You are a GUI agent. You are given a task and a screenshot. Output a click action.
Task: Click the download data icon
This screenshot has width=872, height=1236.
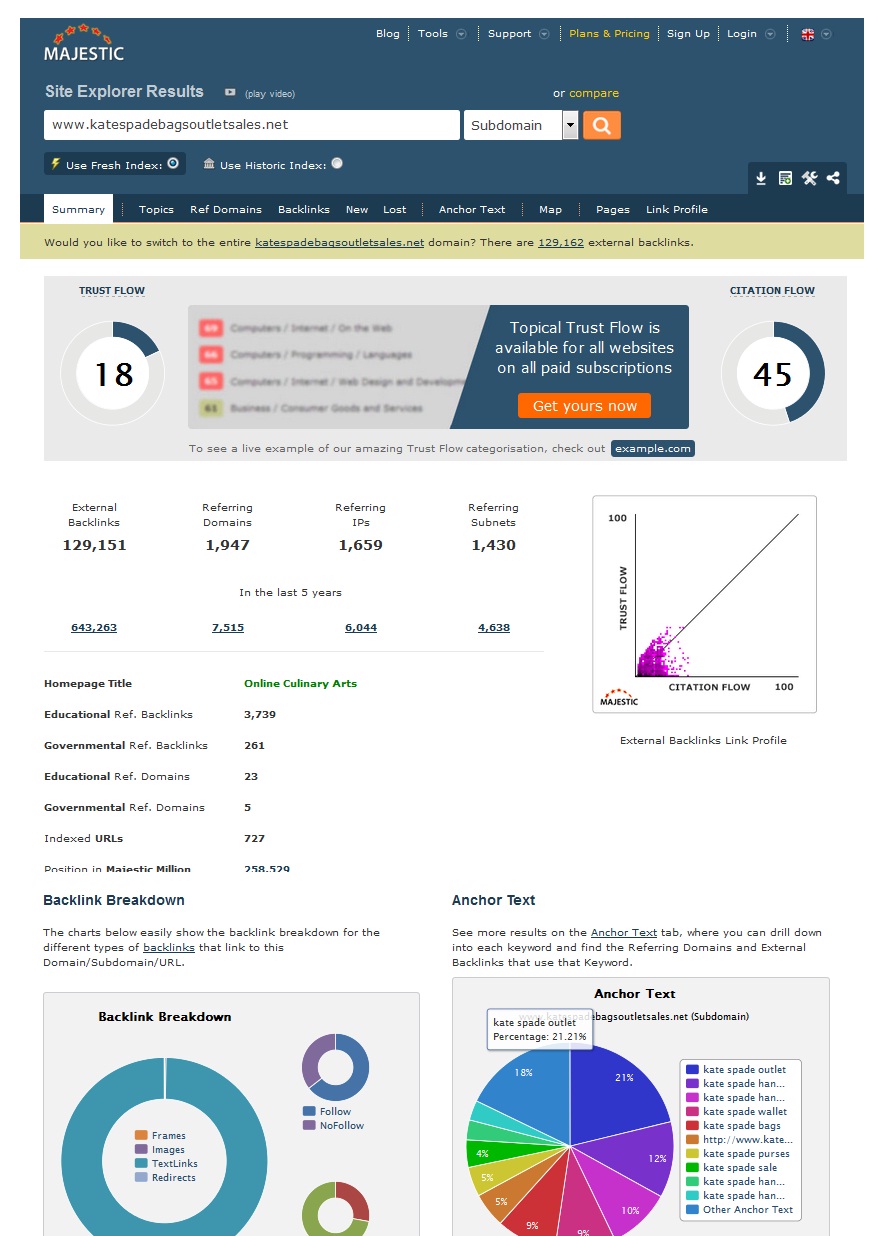[x=761, y=178]
